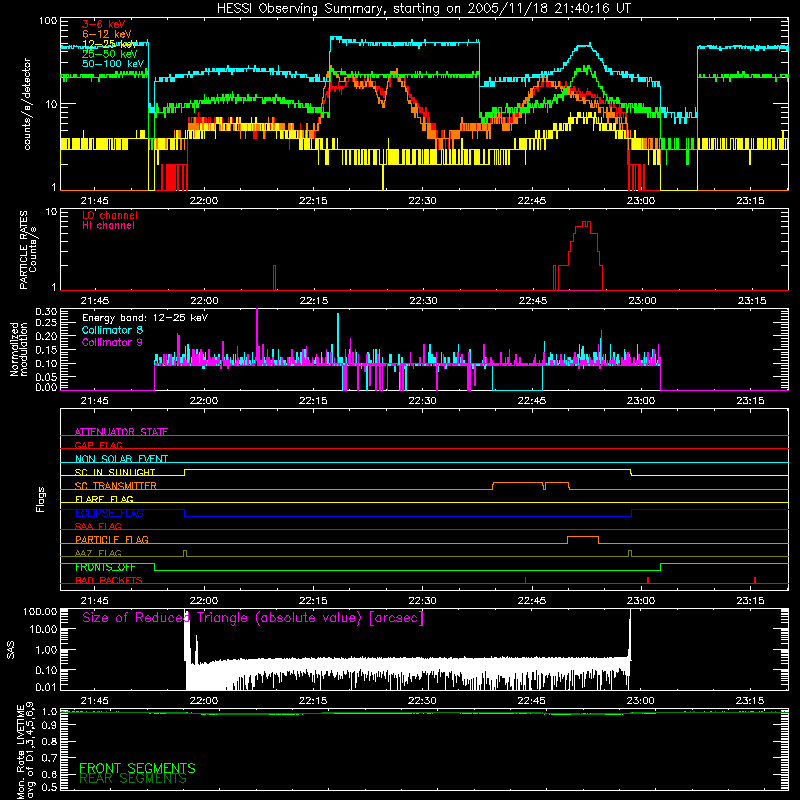The image size is (800, 800).
Task: Select the cyan '50-100 keV' legend entry
Action: (x=113, y=64)
